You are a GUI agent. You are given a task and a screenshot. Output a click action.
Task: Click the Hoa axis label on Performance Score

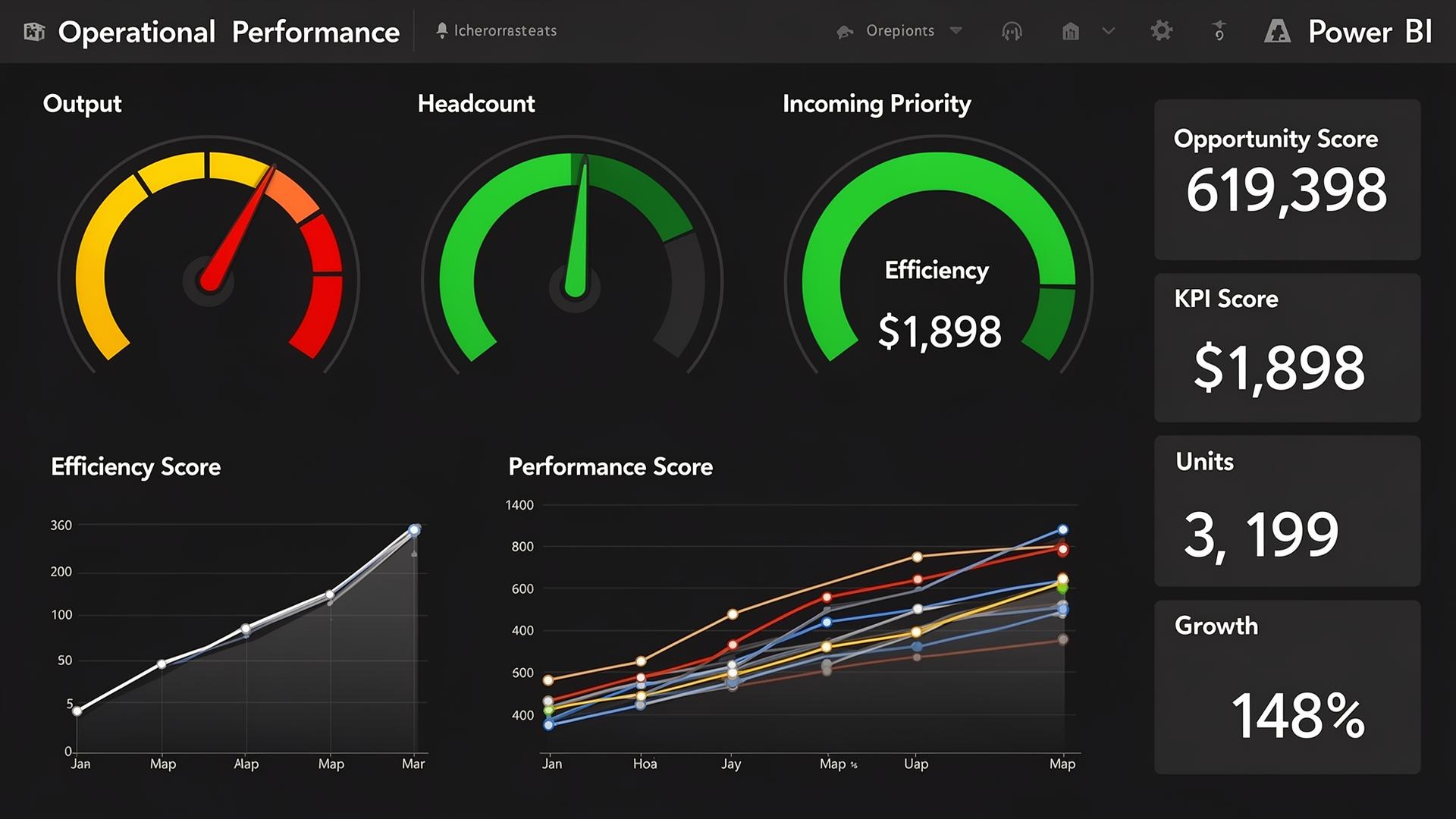coord(645,764)
